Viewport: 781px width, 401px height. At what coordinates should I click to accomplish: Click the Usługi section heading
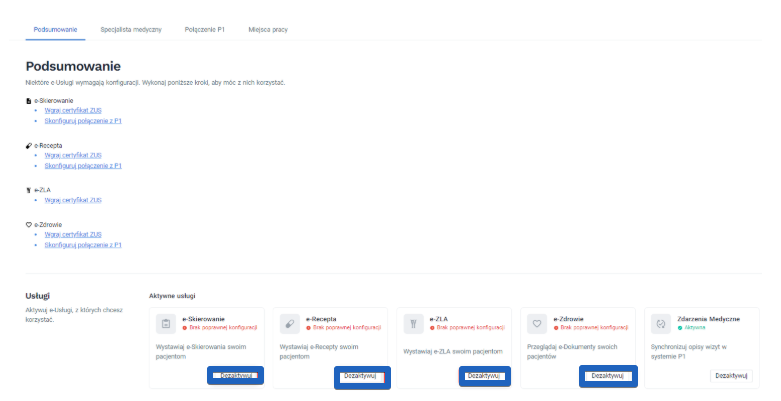[37, 296]
